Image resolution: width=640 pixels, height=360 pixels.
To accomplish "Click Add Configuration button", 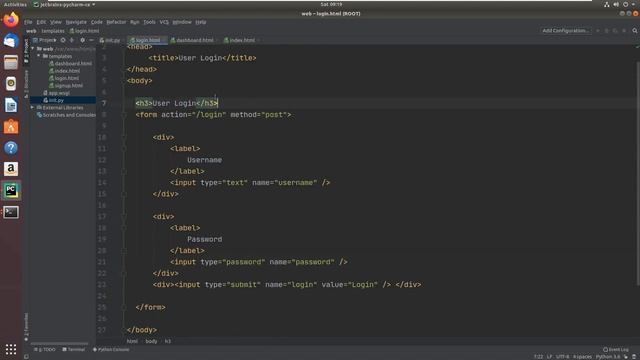I will [565, 31].
